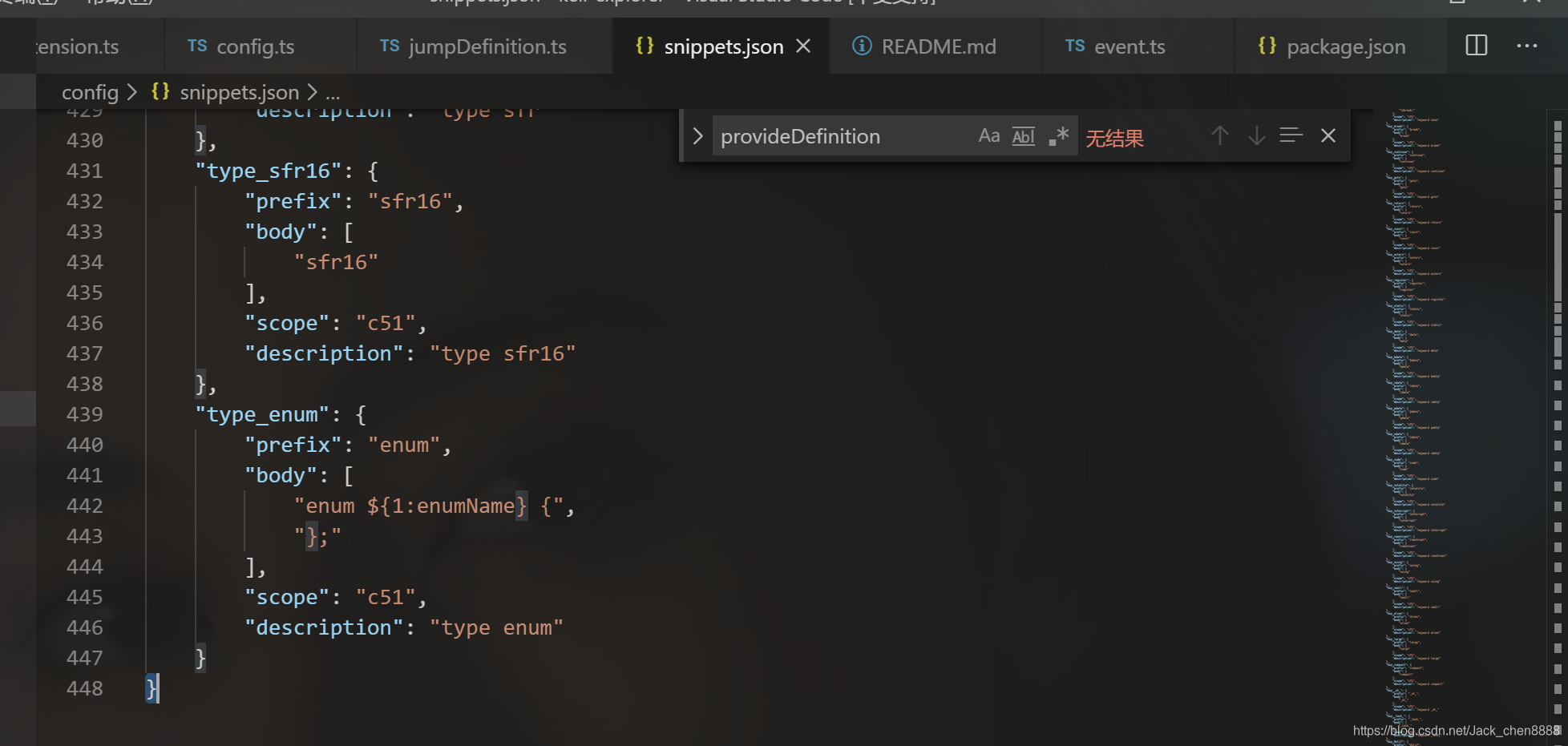Expand the replace field chevron
Viewport: 1568px width, 746px height.
(x=697, y=136)
